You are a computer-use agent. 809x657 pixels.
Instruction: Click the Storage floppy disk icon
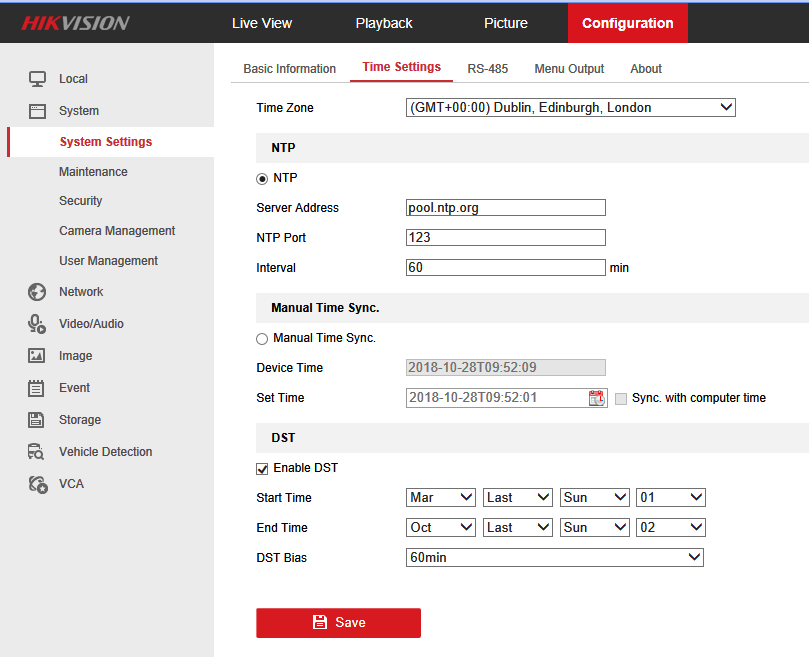tap(37, 420)
